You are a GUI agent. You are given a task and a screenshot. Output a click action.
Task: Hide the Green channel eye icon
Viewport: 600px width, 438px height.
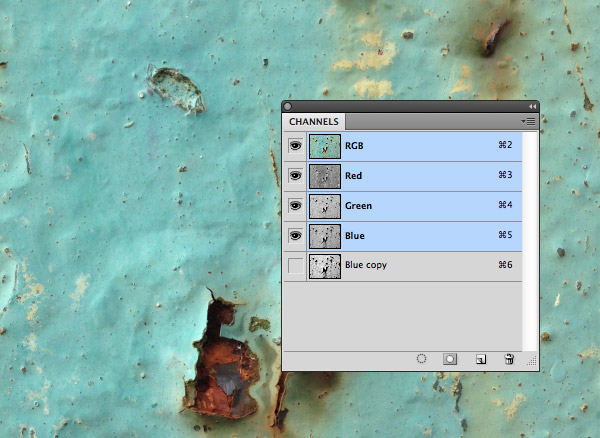(x=295, y=206)
